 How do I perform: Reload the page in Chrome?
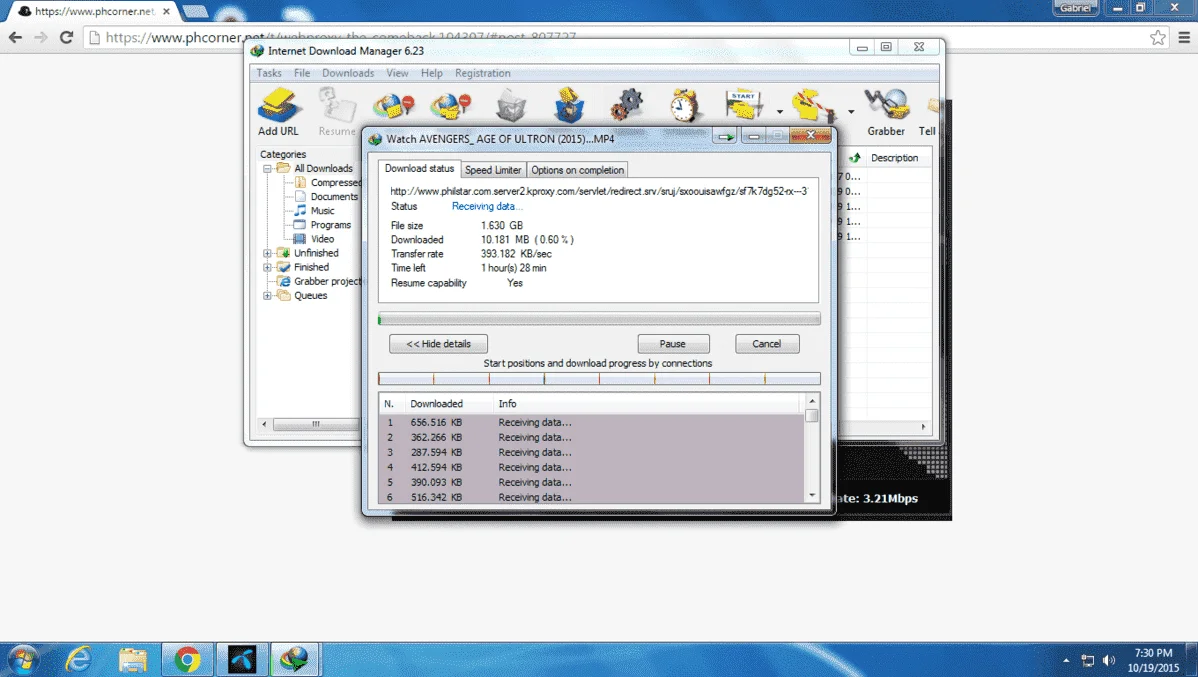click(x=66, y=37)
